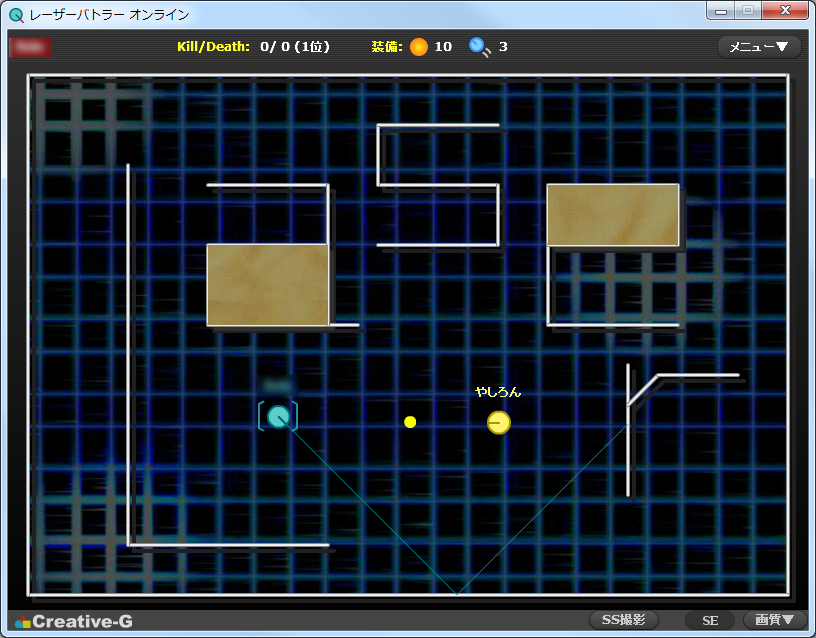Close the レーザーバトラー window

[x=785, y=11]
